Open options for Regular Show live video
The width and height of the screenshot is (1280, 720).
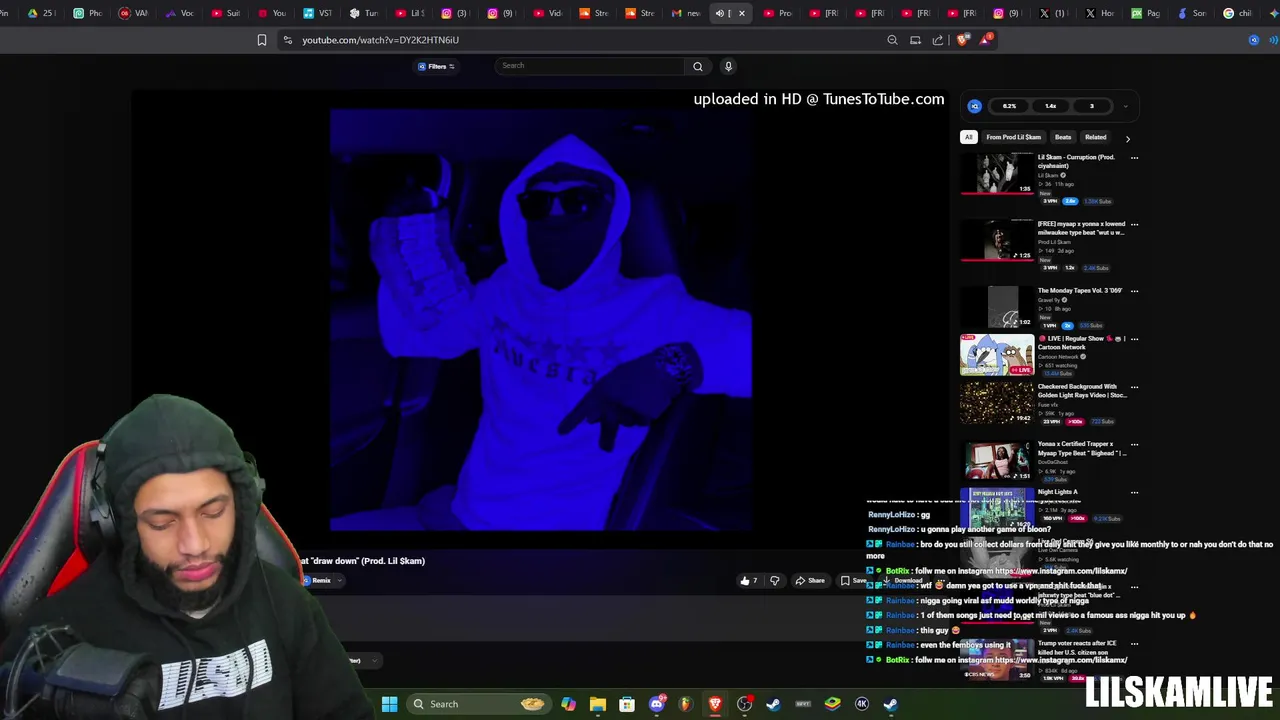click(1134, 339)
